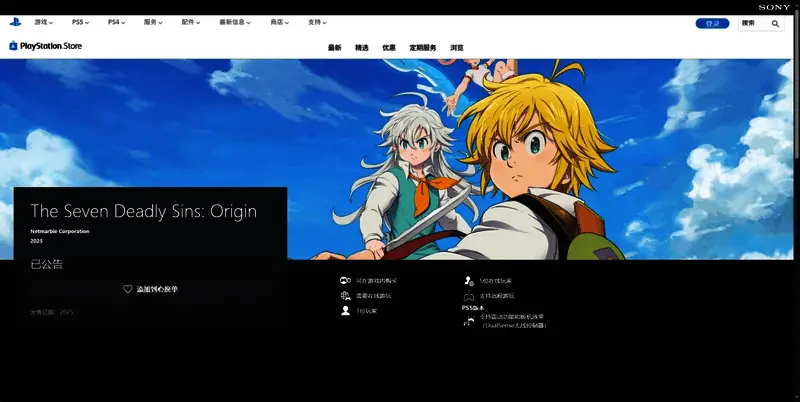Click the single player person icon
The width and height of the screenshot is (800, 402).
tap(345, 311)
